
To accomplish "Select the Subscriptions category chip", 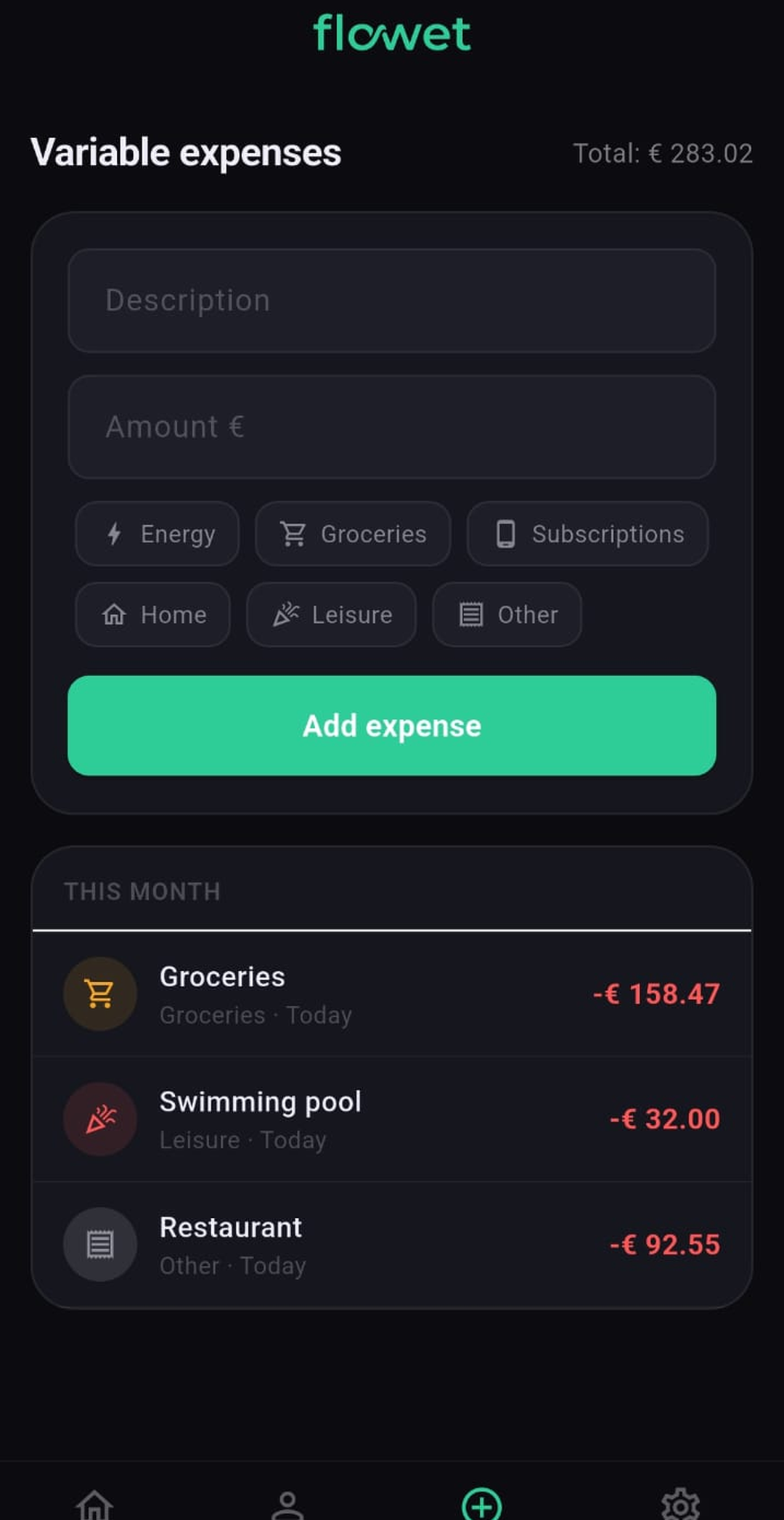I will [x=588, y=534].
